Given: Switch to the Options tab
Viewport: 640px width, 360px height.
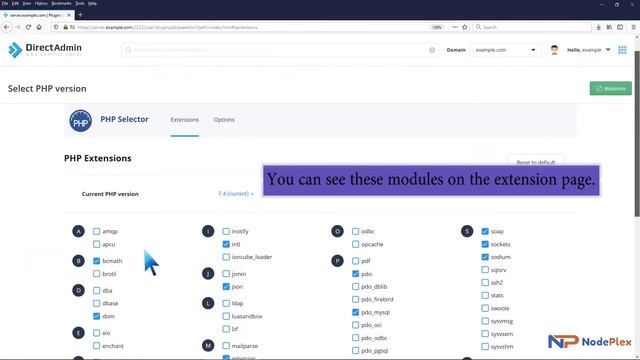Looking at the screenshot, I should click(x=224, y=120).
